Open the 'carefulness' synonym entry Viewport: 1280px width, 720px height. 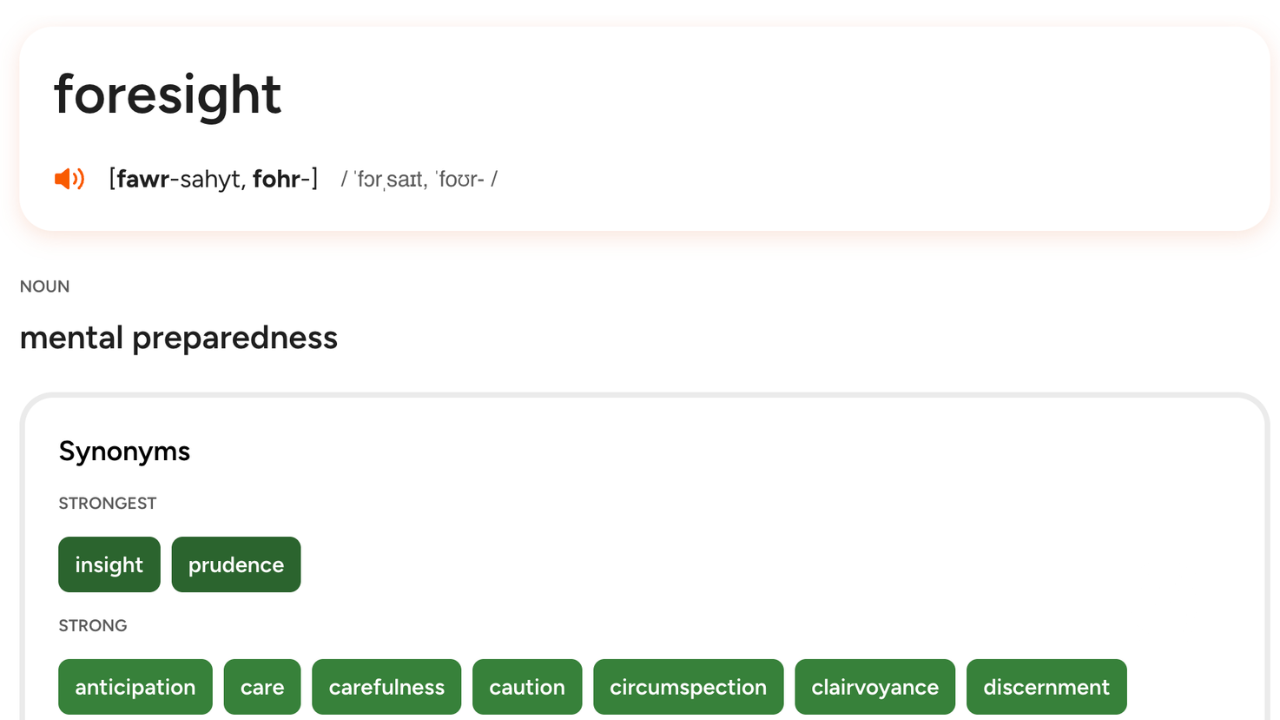point(386,687)
